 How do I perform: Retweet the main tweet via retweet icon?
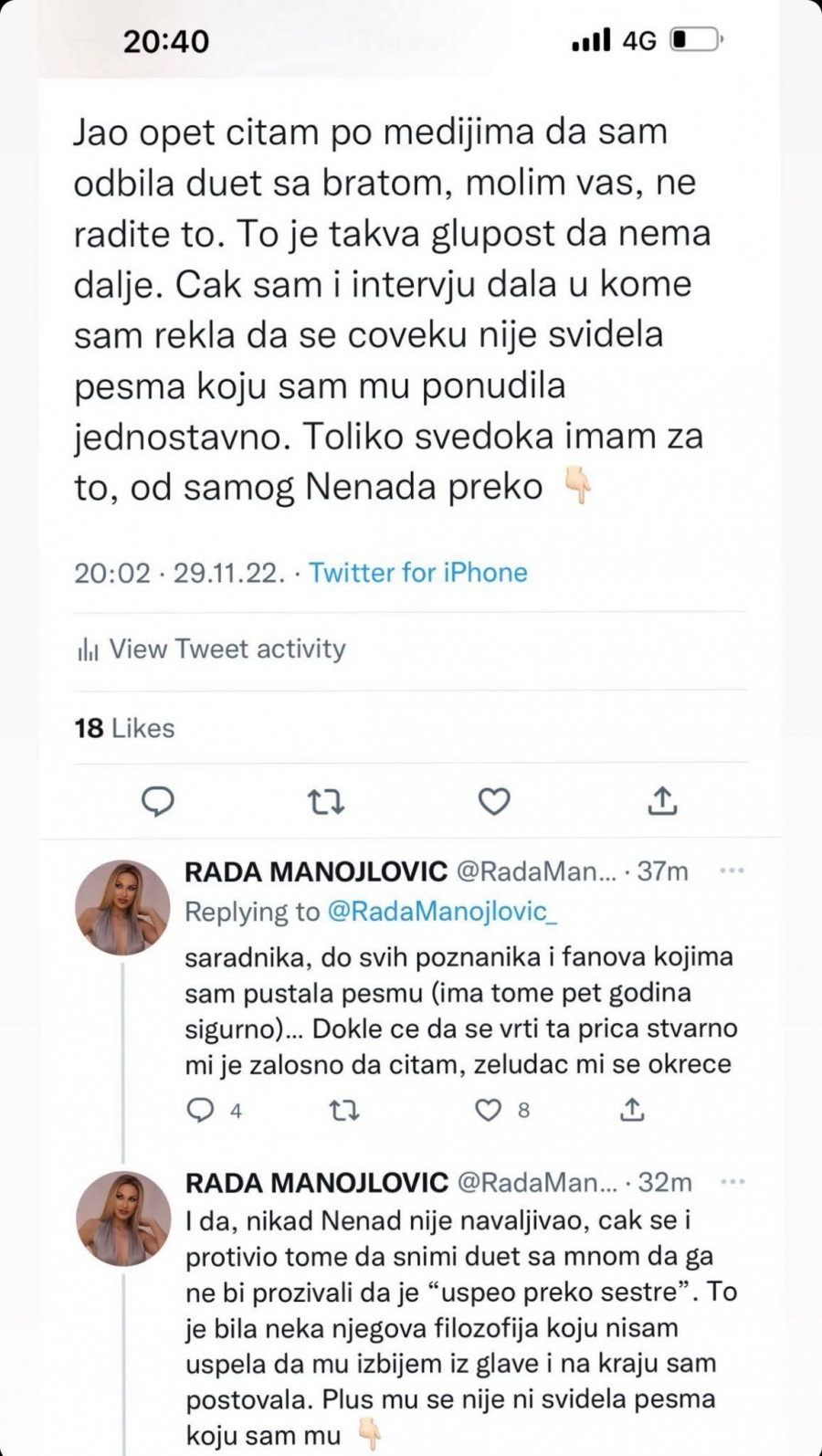(325, 801)
